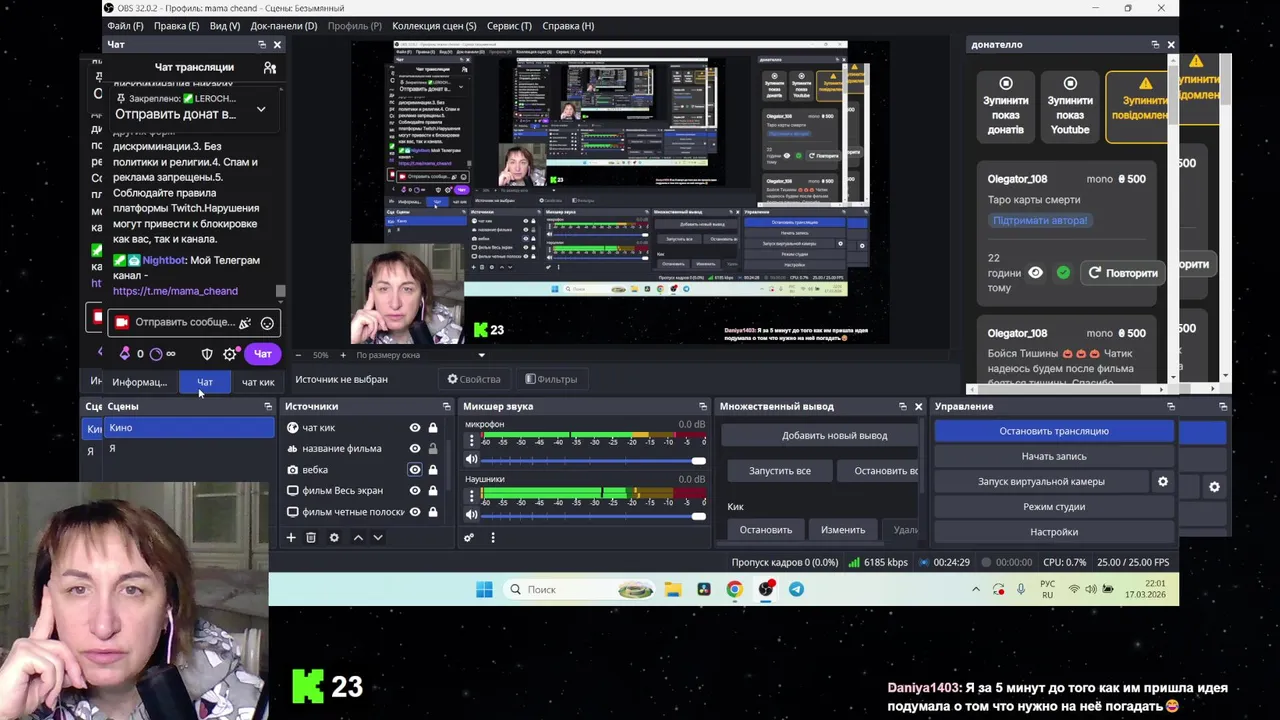Open source properties gear in Источники toolbar

[334, 537]
